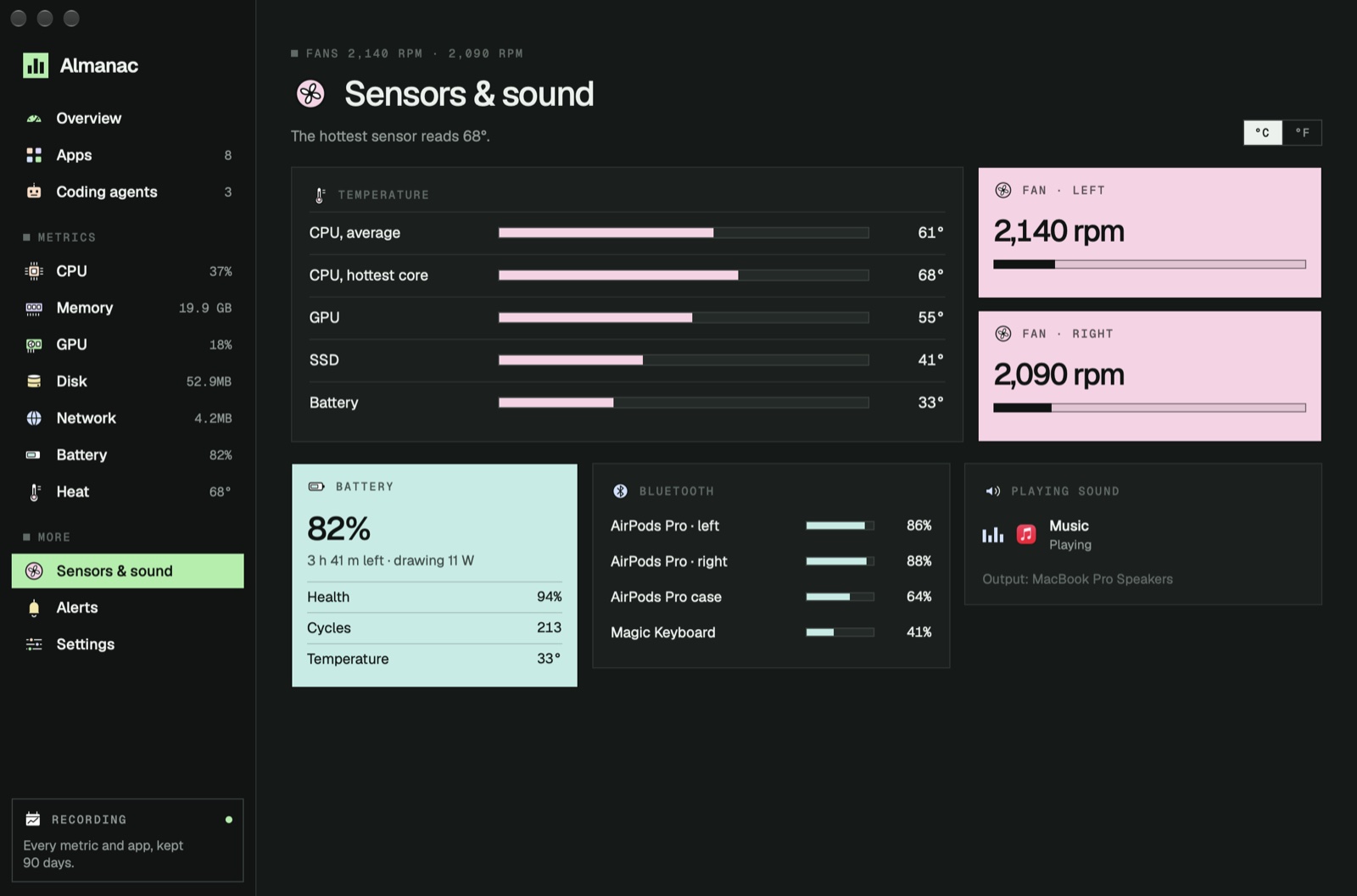Click the Magic Keyboard 41% value
1357x896 pixels.
click(x=919, y=632)
